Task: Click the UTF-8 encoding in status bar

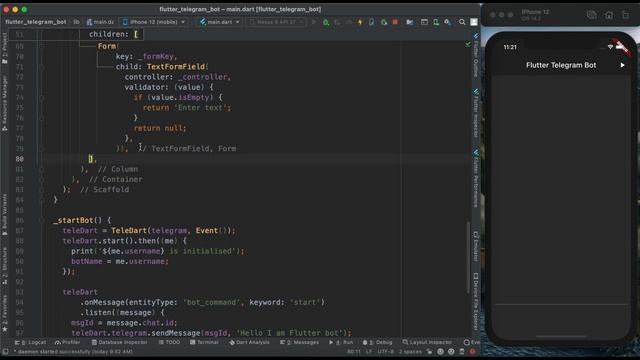Action: coord(385,351)
